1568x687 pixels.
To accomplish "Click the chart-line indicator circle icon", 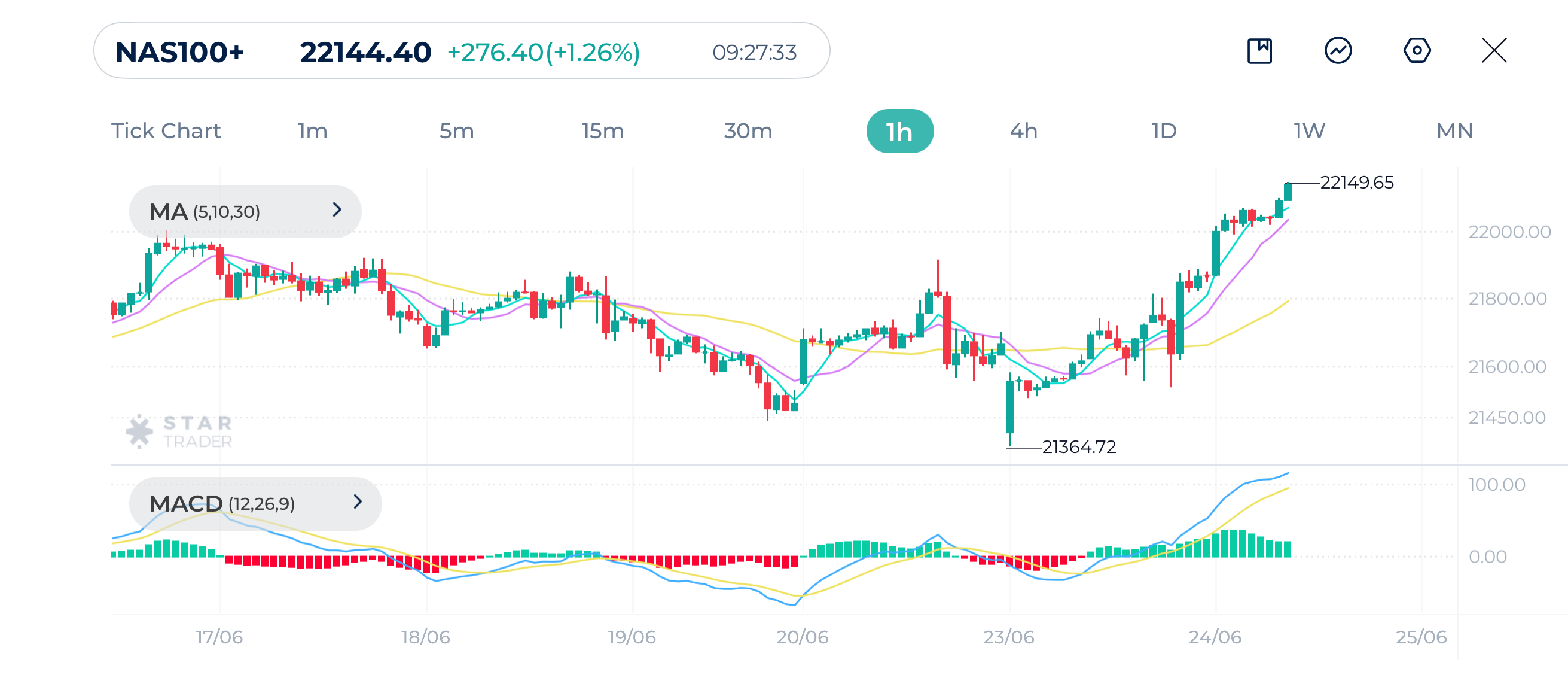I will tap(1338, 52).
